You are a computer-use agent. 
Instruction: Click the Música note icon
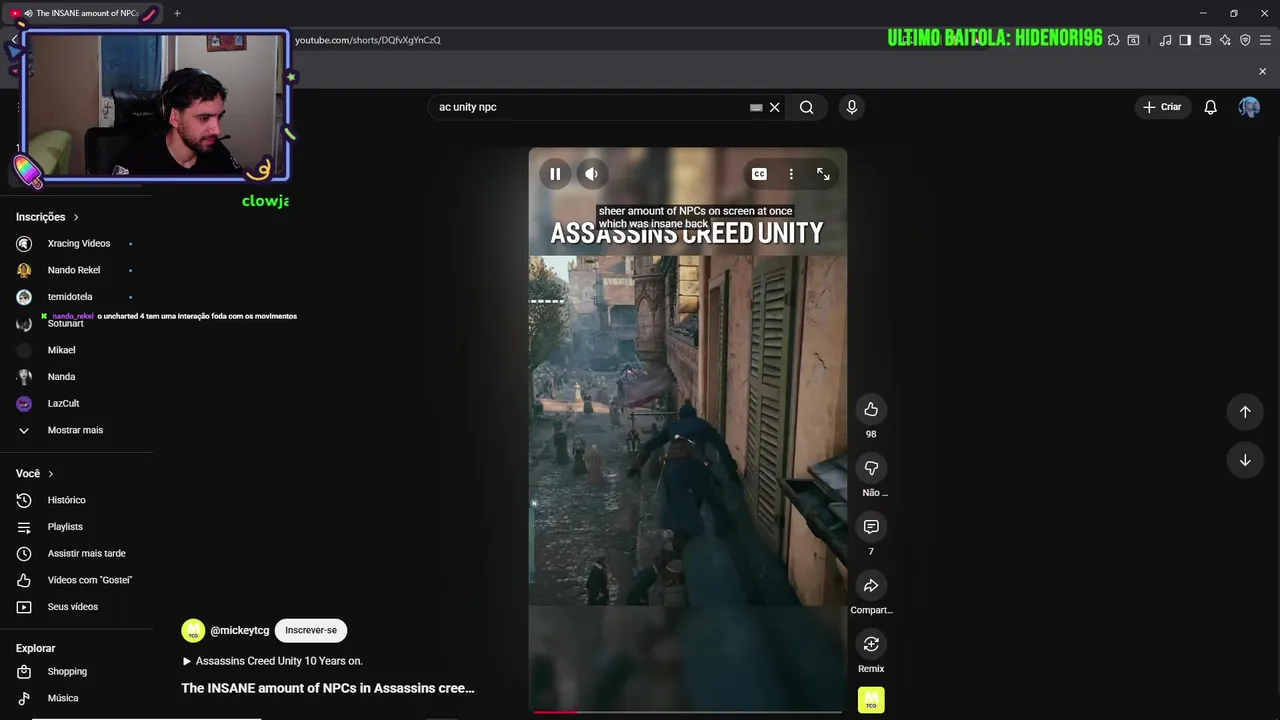click(24, 698)
